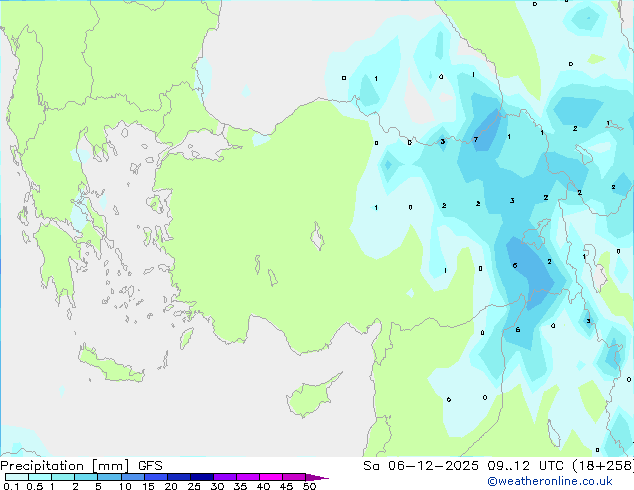Click the 20 mm legend color swatch
This screenshot has width=634, height=490.
coord(178,477)
